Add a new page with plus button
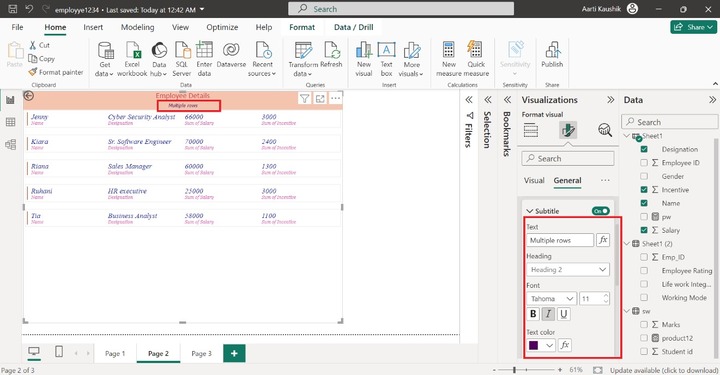720x375 pixels. click(234, 353)
